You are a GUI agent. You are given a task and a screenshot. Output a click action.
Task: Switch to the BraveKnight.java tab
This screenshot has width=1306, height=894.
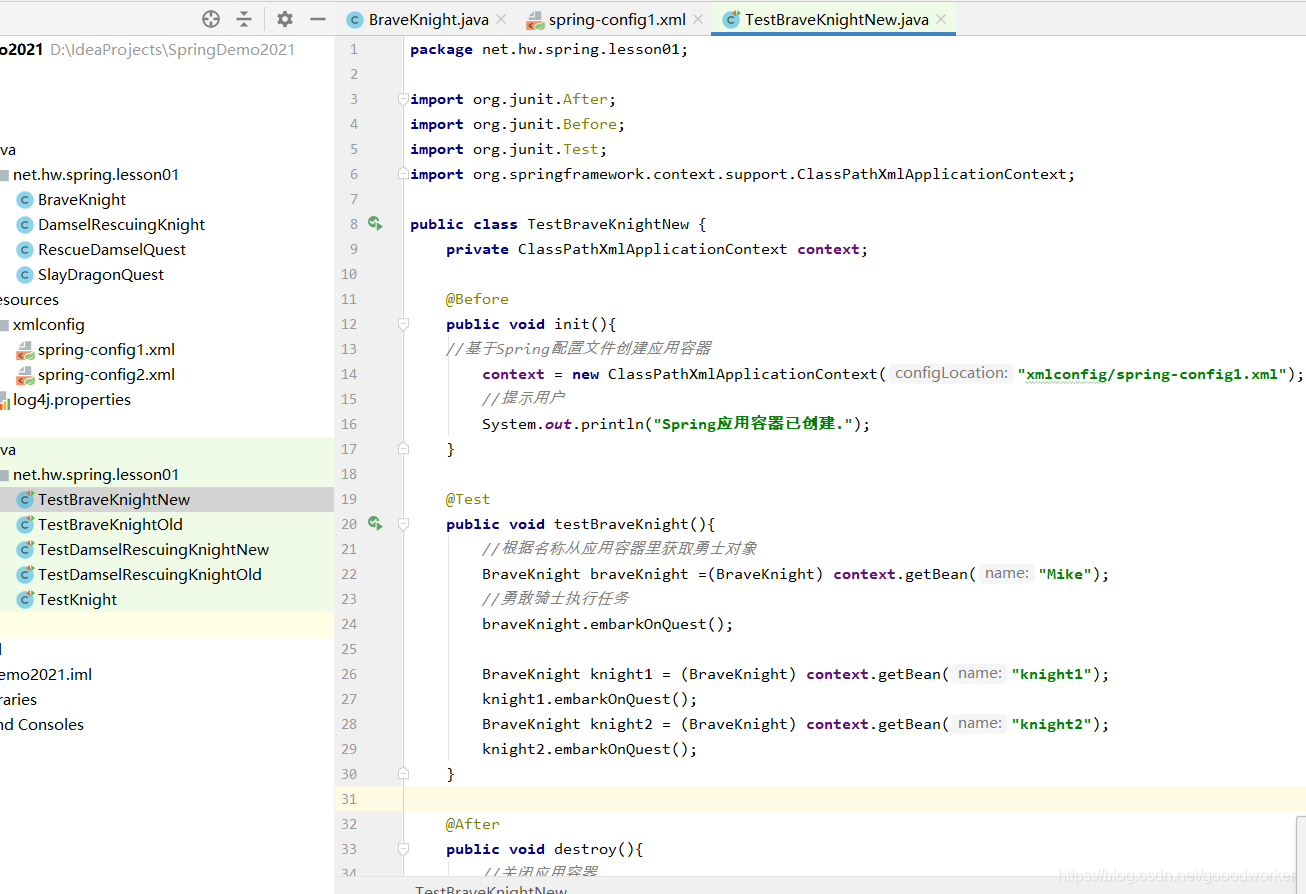click(x=428, y=20)
